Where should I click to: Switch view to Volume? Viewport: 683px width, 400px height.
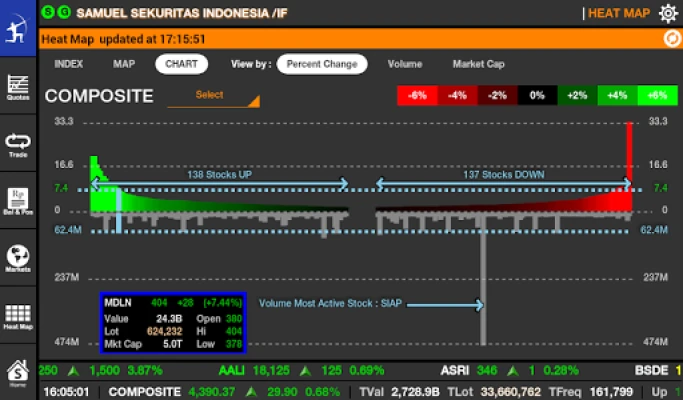click(x=405, y=64)
